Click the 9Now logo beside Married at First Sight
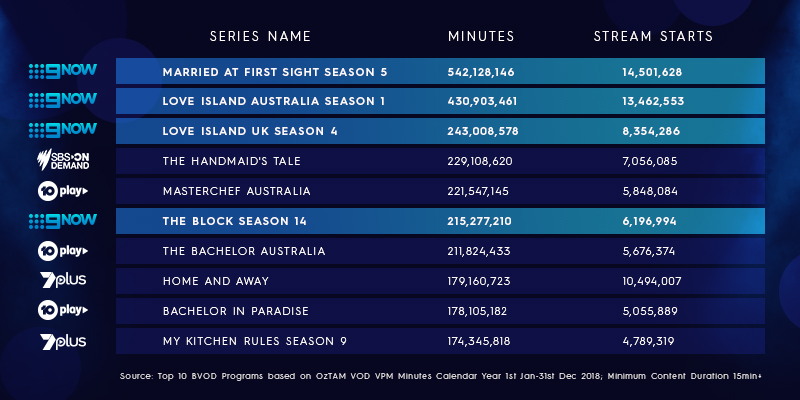The image size is (800, 400). tap(62, 72)
